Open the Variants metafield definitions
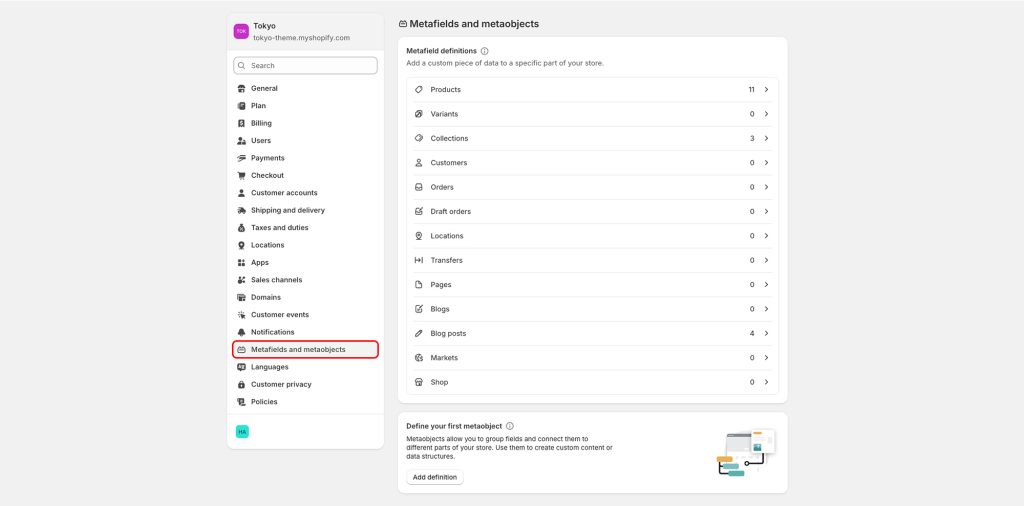 tap(592, 114)
